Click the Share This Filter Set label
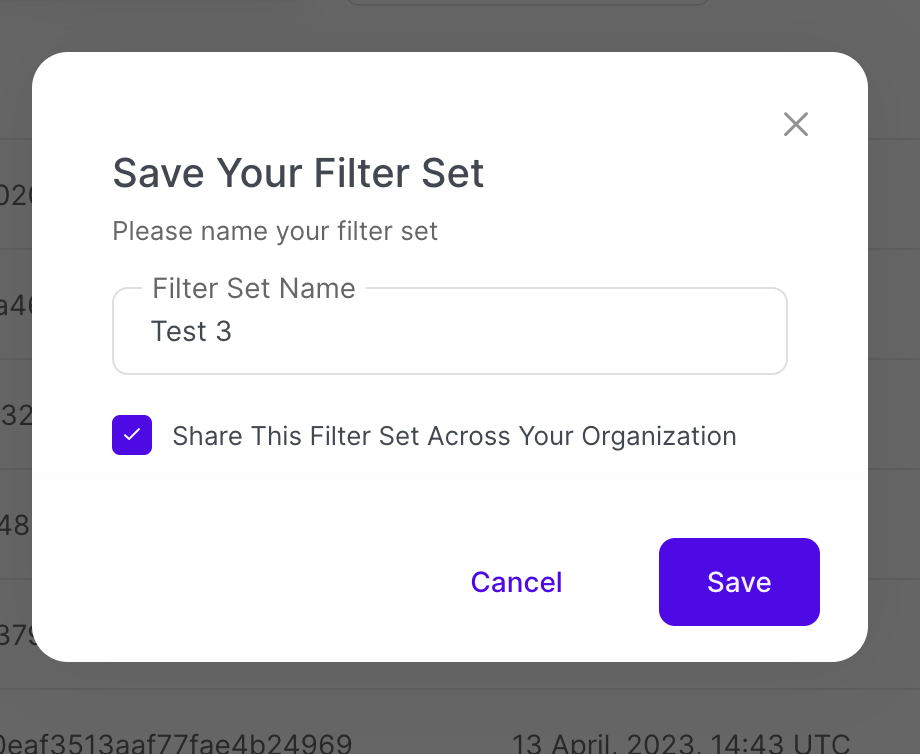 click(x=454, y=436)
